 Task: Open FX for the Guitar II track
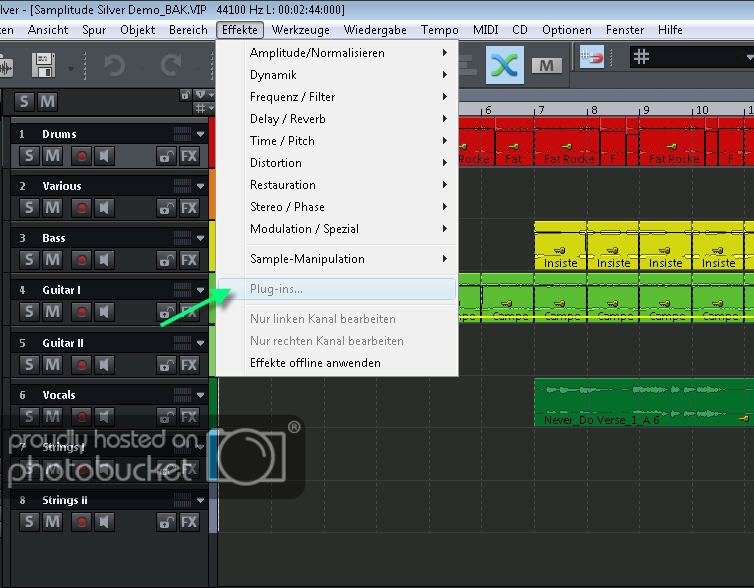tap(189, 365)
